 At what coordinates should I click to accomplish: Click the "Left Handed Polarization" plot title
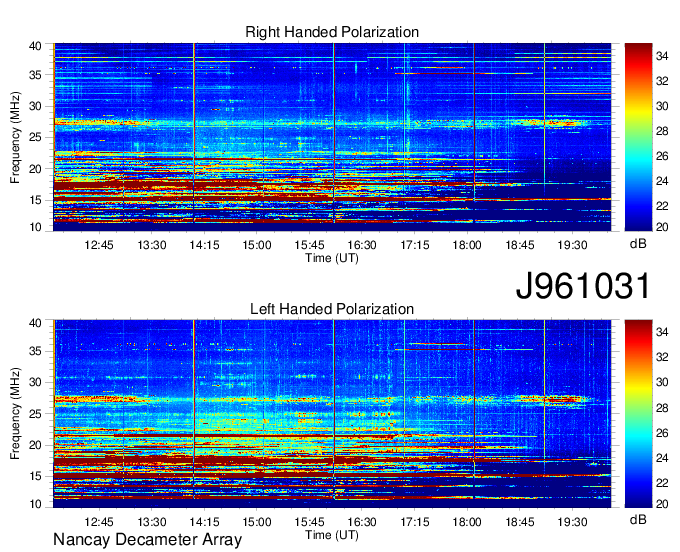(x=332, y=309)
